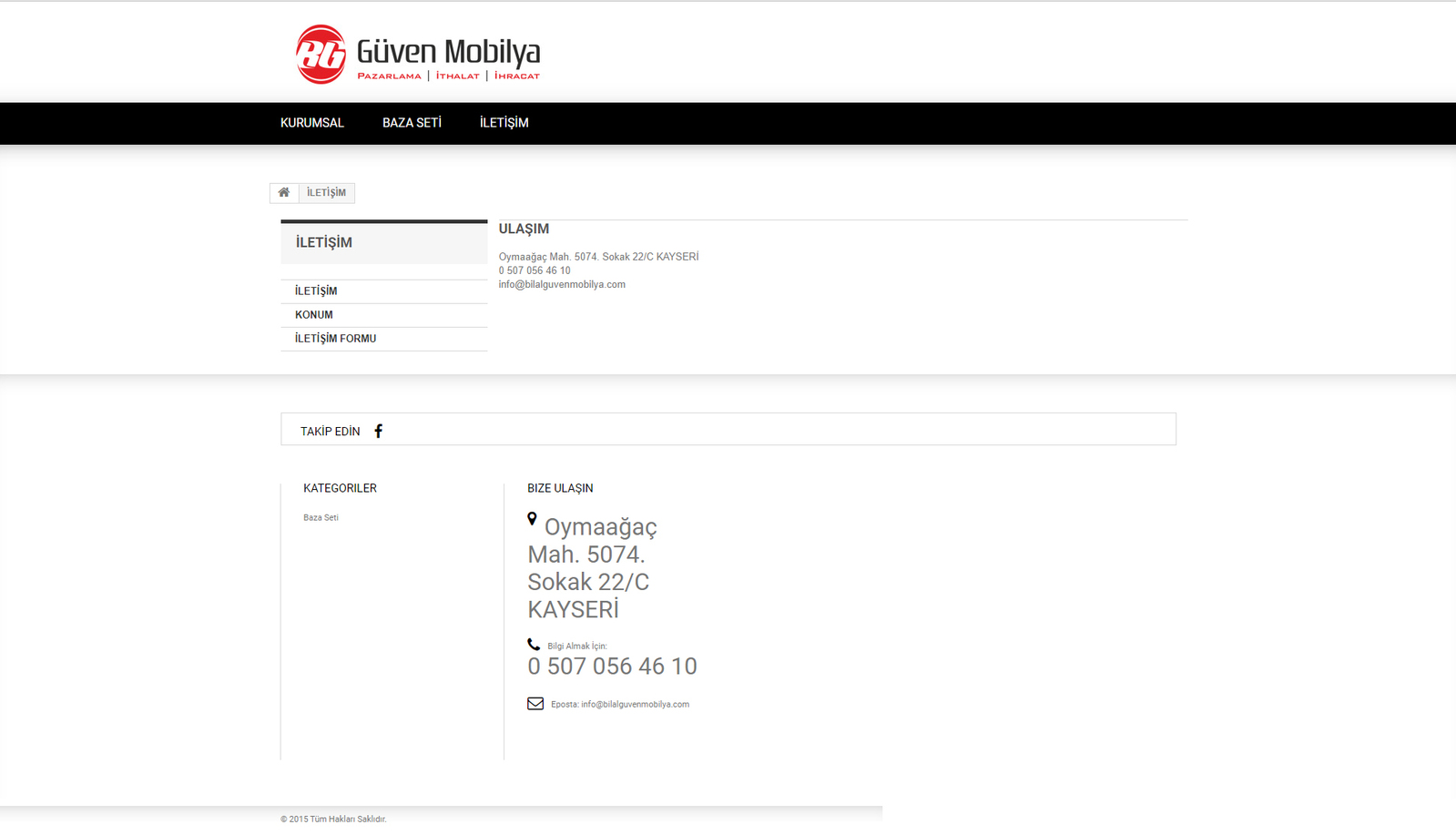
Task: Click the Güven Mobilya logo
Action: [x=417, y=54]
